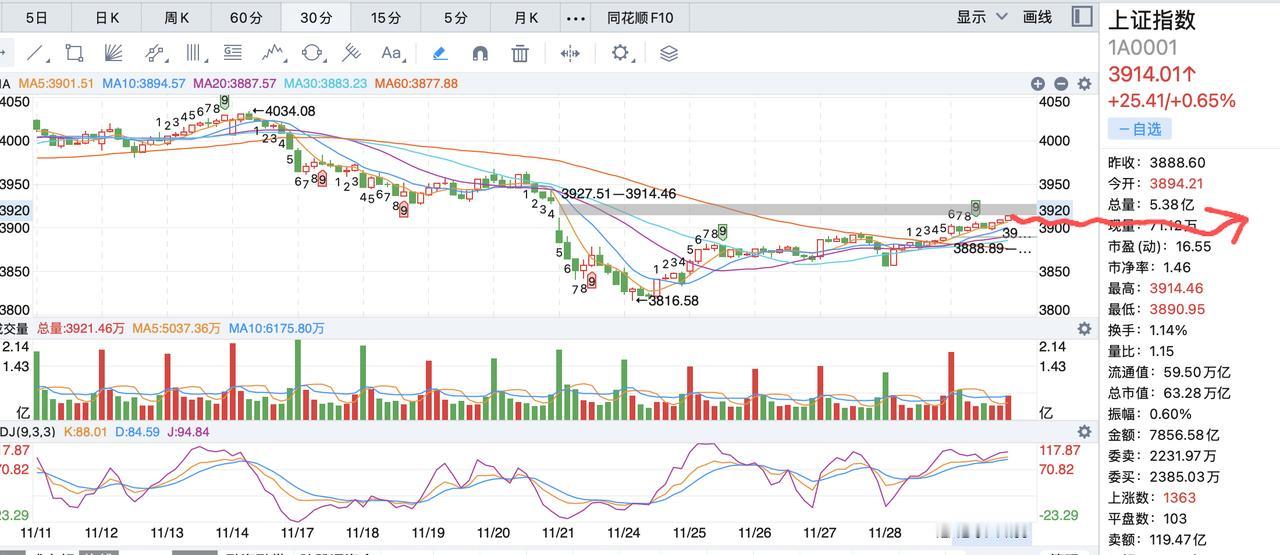1280x555 pixels.
Task: Select the circle/ellipse drawing tool
Action: click(x=313, y=53)
